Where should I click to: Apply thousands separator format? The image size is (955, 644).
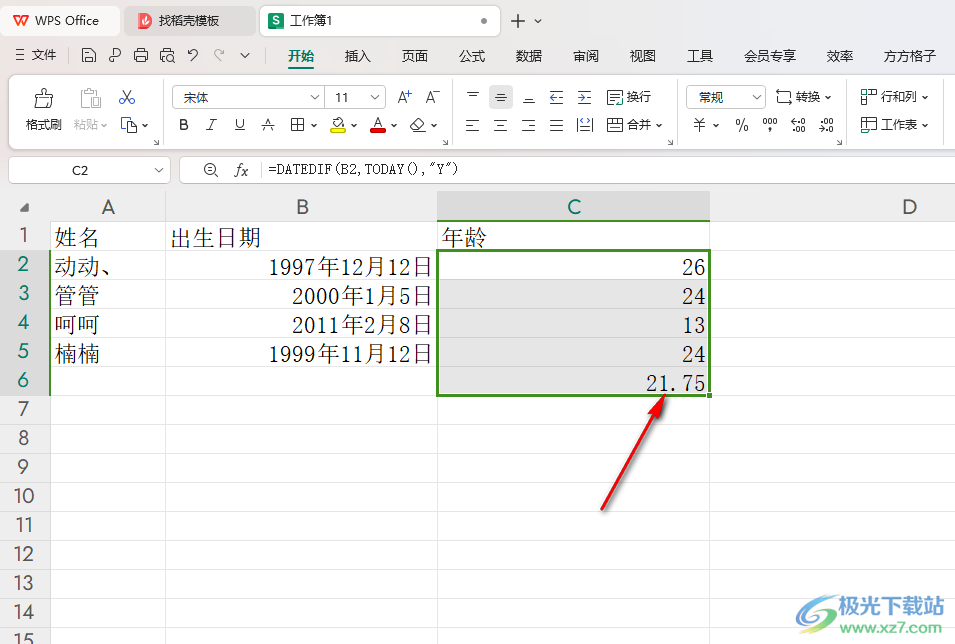point(770,125)
